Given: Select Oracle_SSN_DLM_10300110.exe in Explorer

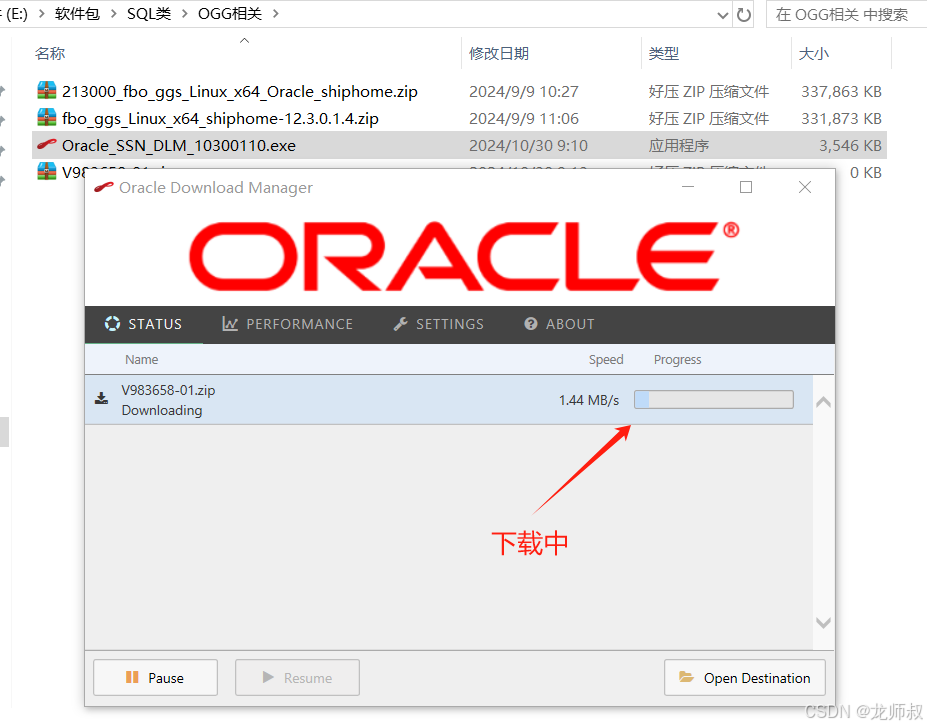Looking at the screenshot, I should (179, 145).
